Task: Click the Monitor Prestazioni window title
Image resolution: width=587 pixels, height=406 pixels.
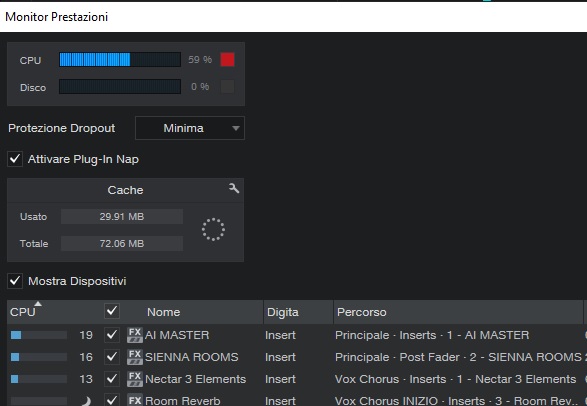Action: pos(57,17)
